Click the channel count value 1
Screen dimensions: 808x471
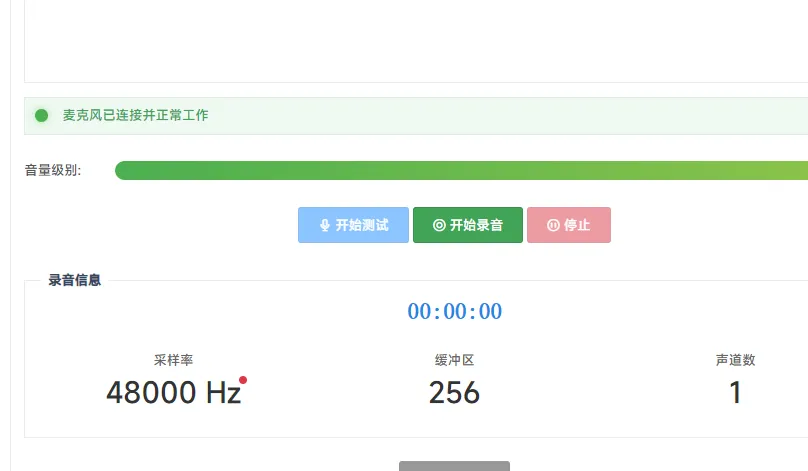[735, 393]
